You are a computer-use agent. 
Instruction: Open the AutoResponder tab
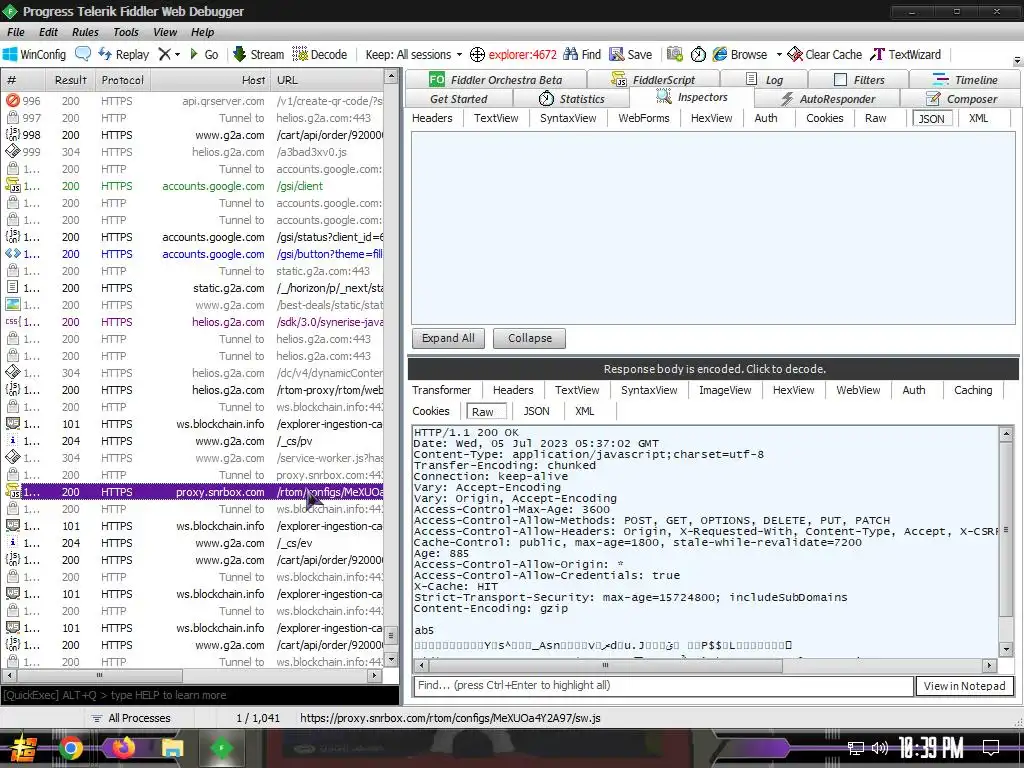coord(827,99)
